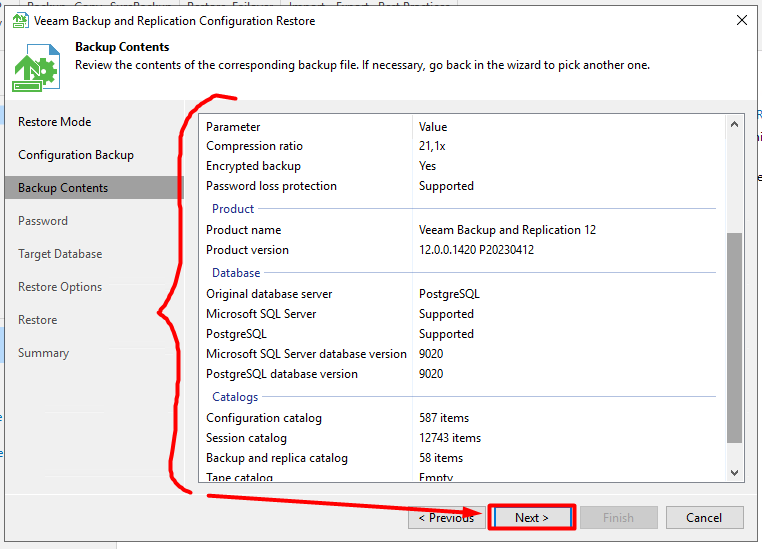Select the Summary wizard step
Viewport: 762px width, 549px height.
tap(43, 353)
